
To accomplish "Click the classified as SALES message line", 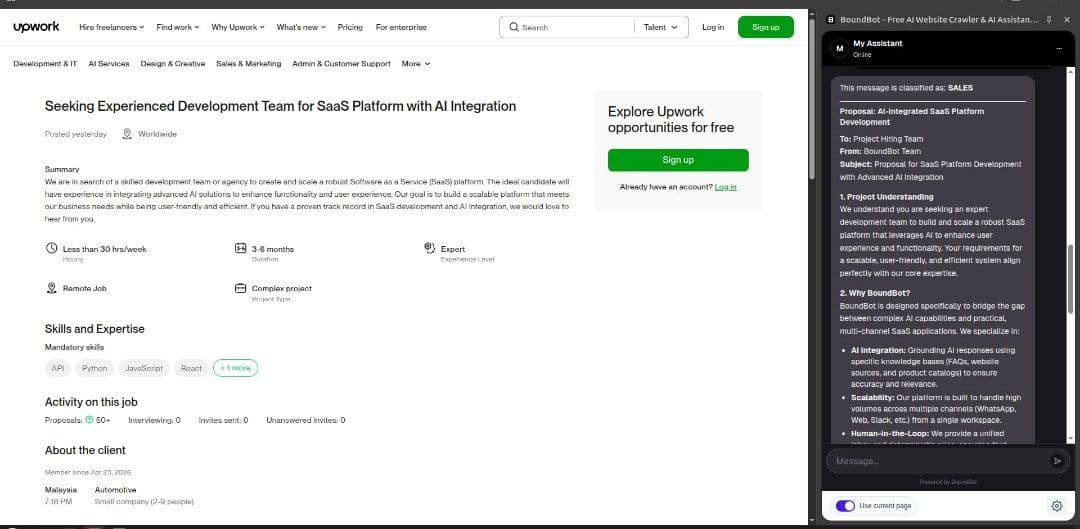I will click(906, 88).
